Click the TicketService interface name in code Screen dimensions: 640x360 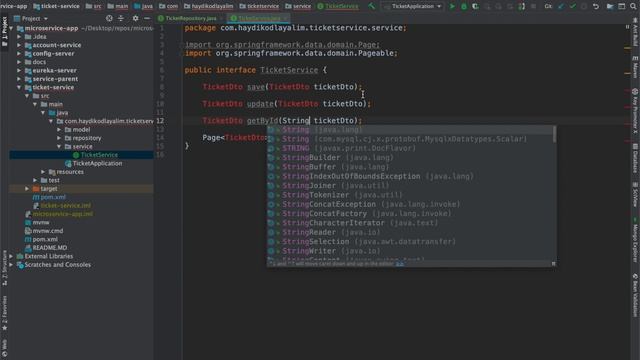pos(289,70)
